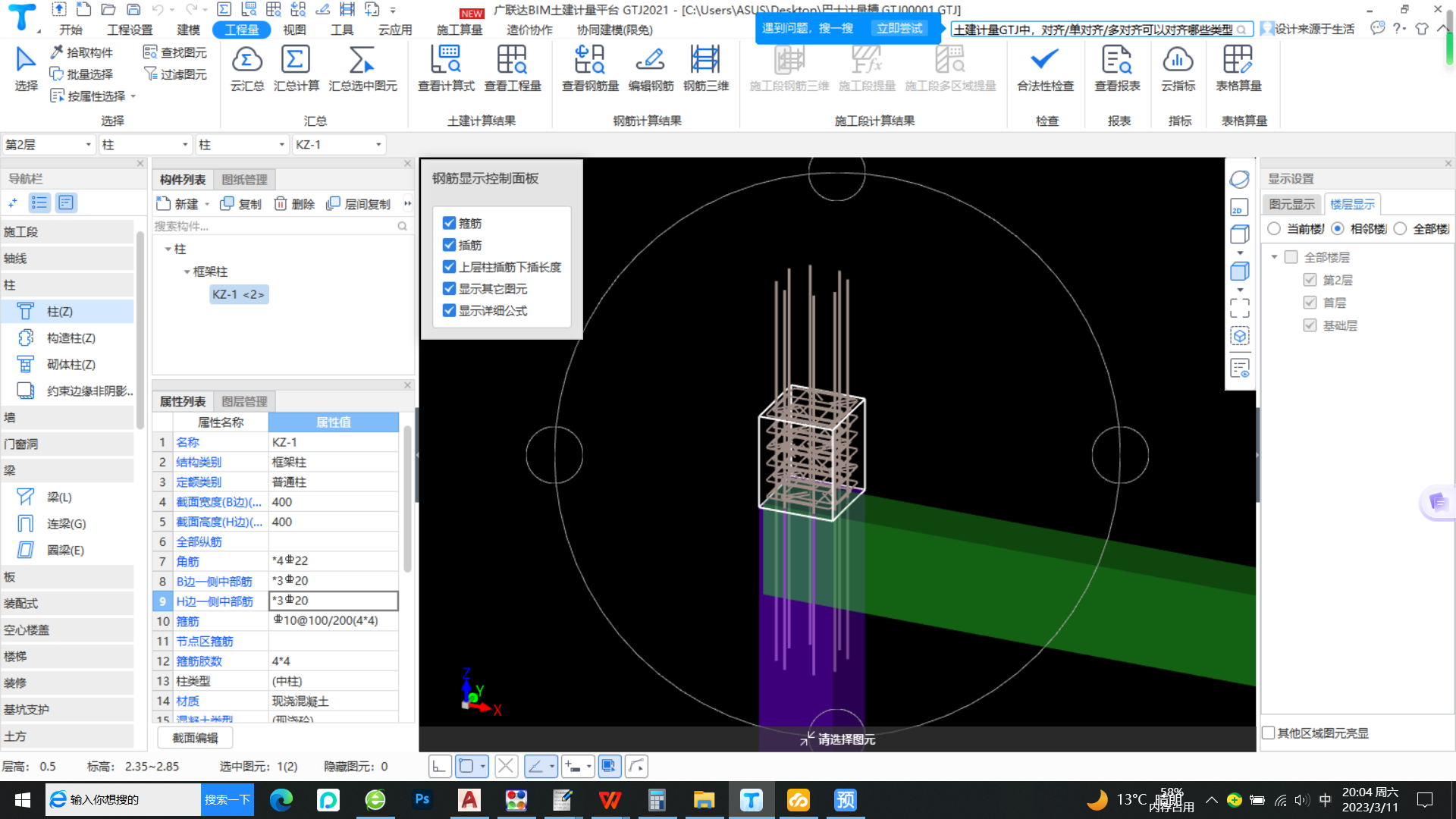This screenshot has width=1456, height=819.
Task: Click 汇总选中图元 icon
Action: (362, 68)
